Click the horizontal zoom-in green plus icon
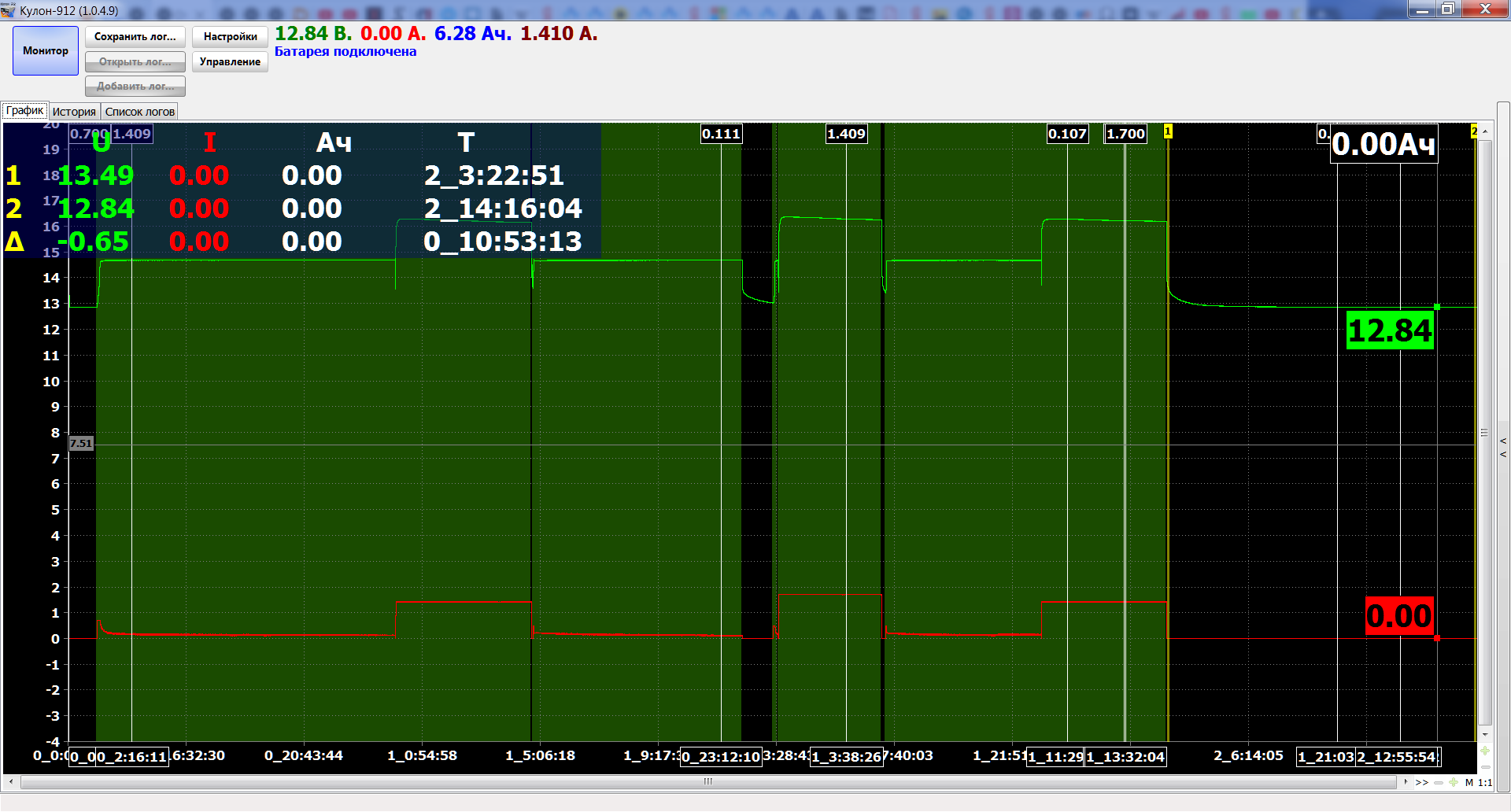 click(x=1453, y=782)
